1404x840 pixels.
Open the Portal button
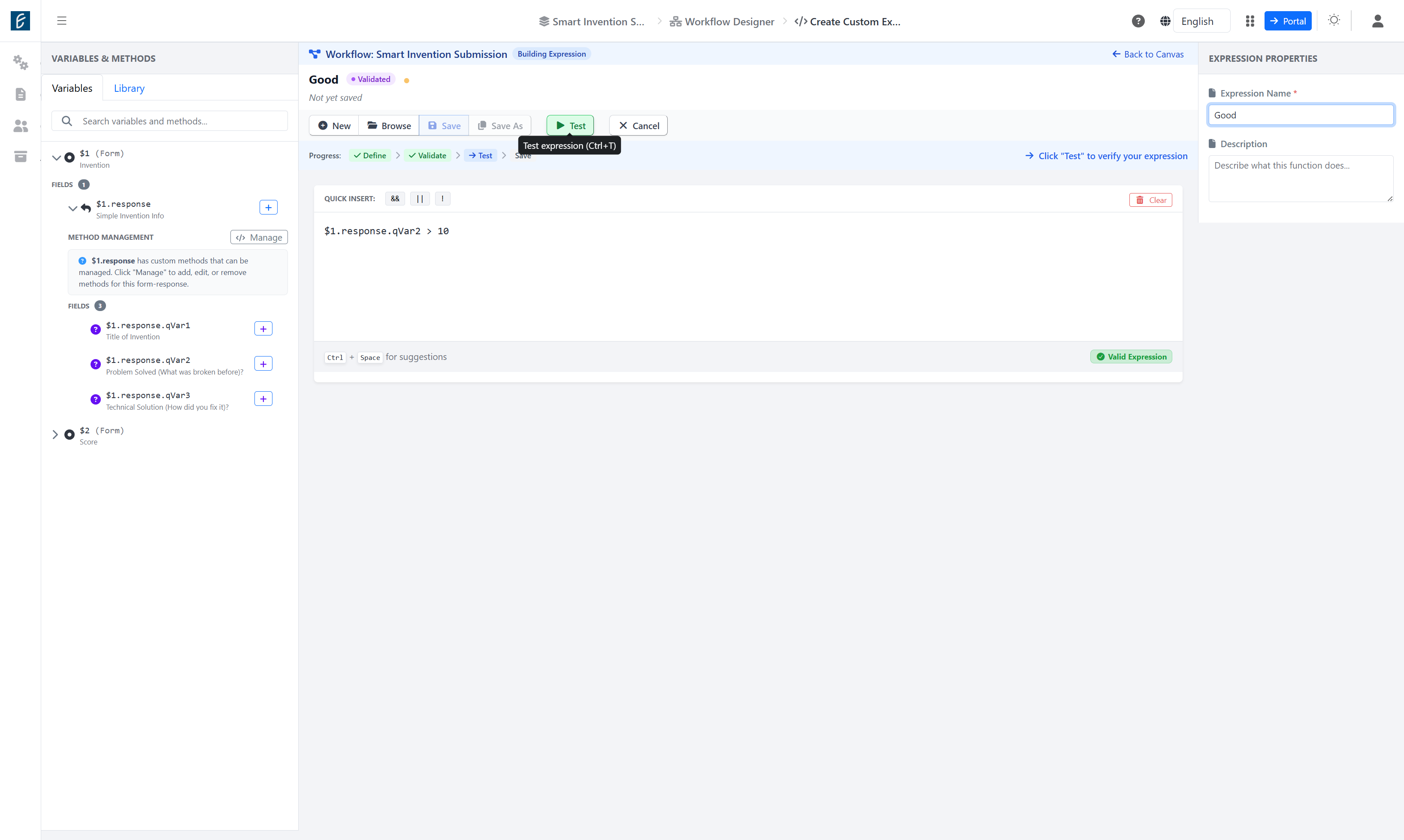pos(1288,21)
